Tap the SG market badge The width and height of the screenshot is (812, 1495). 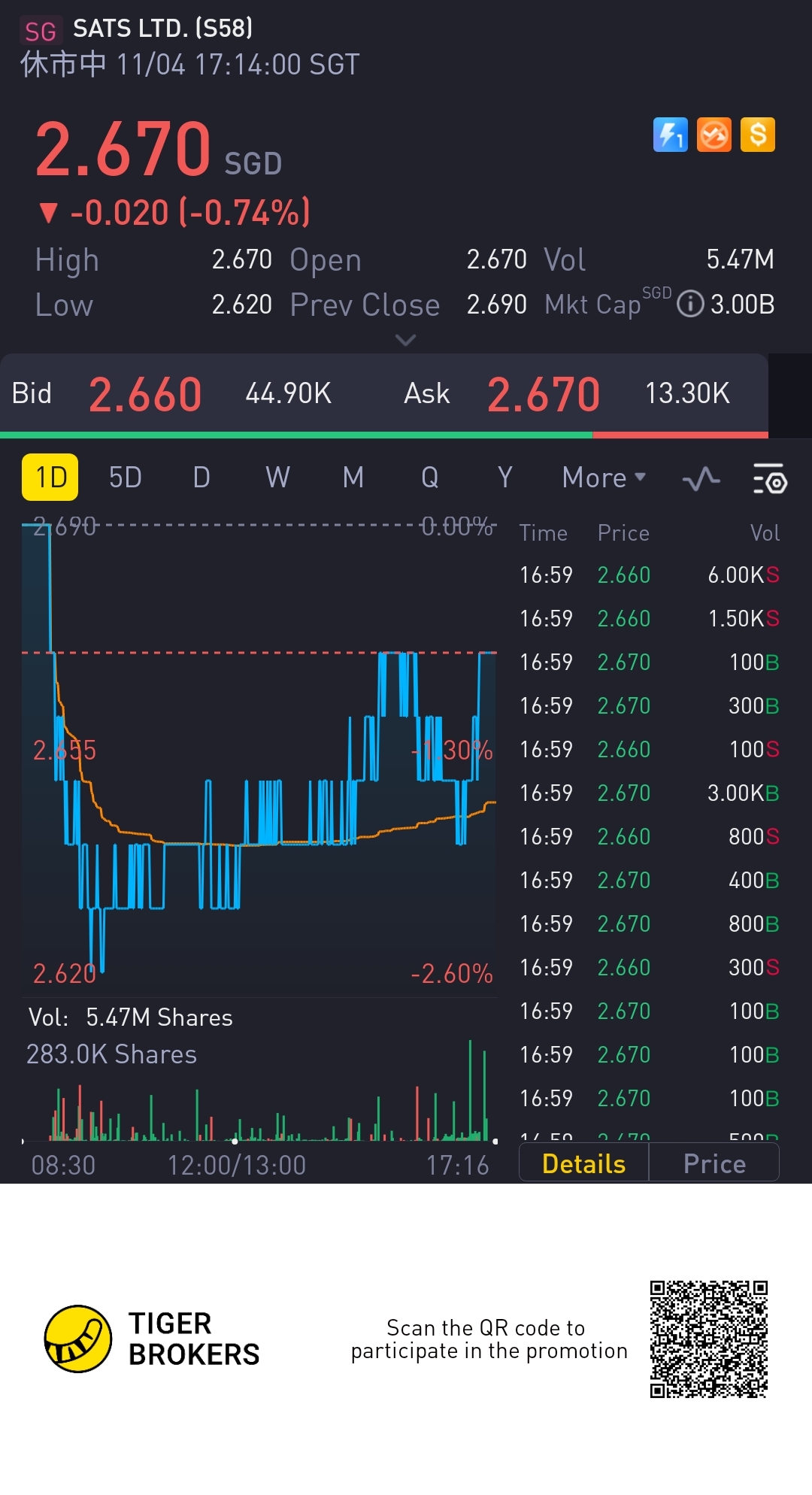tap(40, 31)
